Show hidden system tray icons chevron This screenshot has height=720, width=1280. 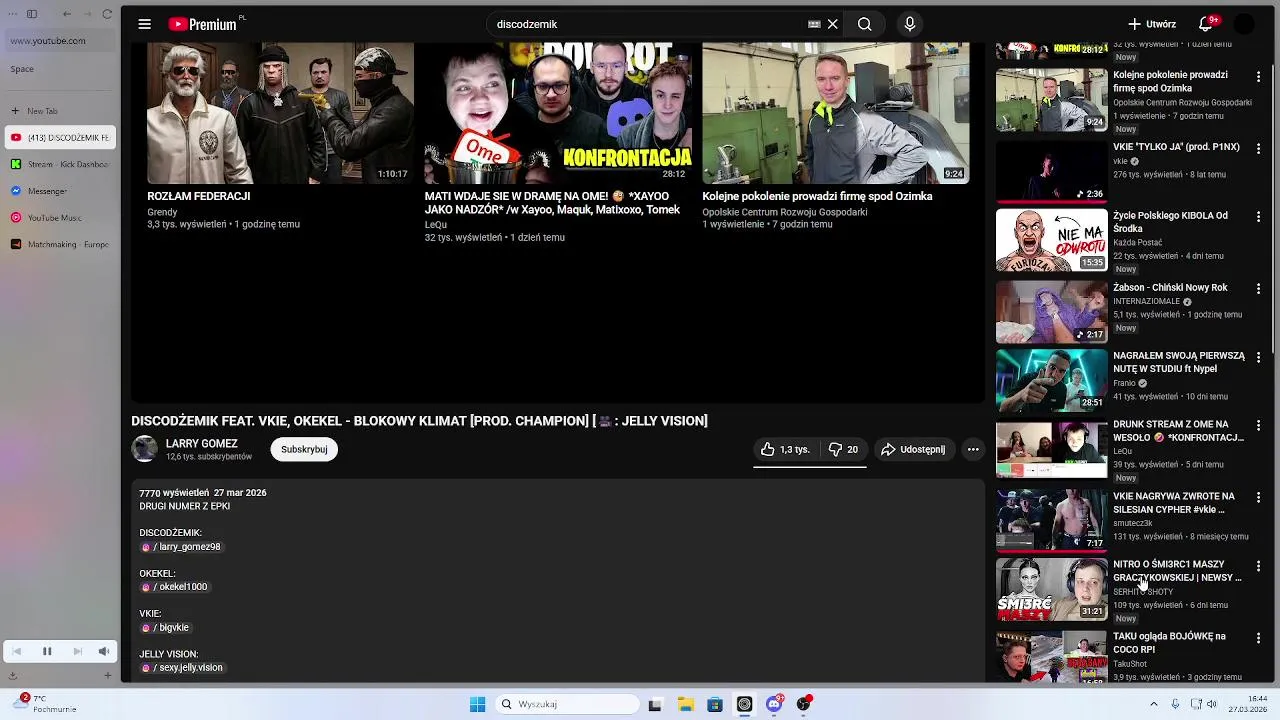point(1153,705)
